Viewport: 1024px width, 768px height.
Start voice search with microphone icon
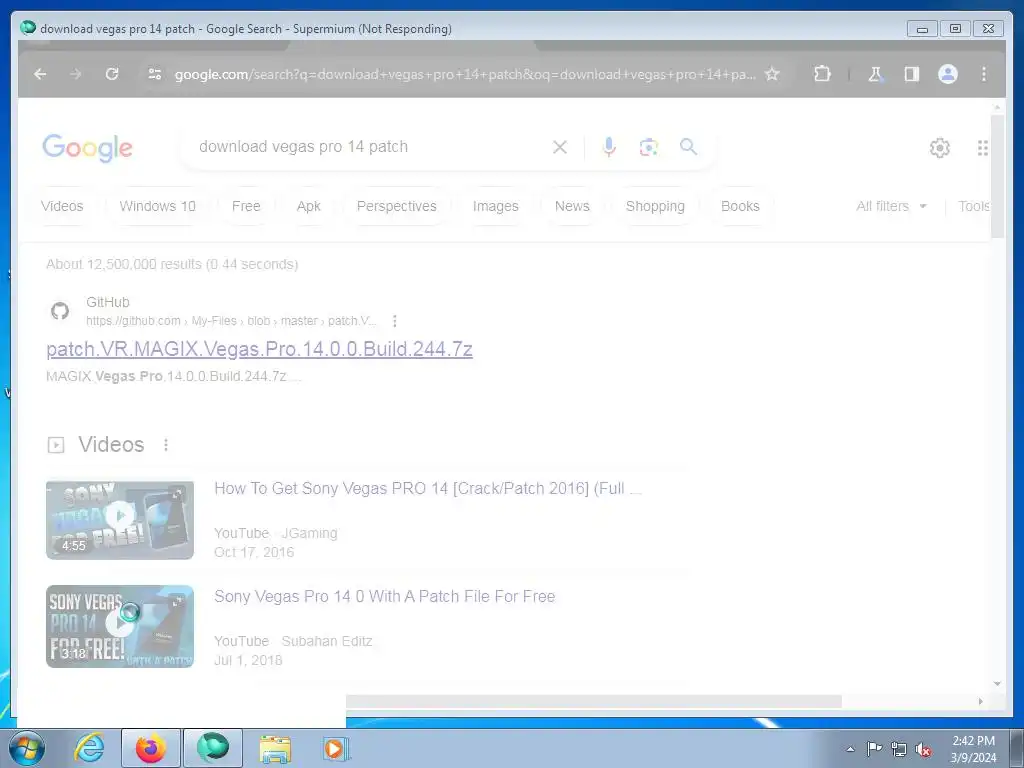tap(609, 147)
